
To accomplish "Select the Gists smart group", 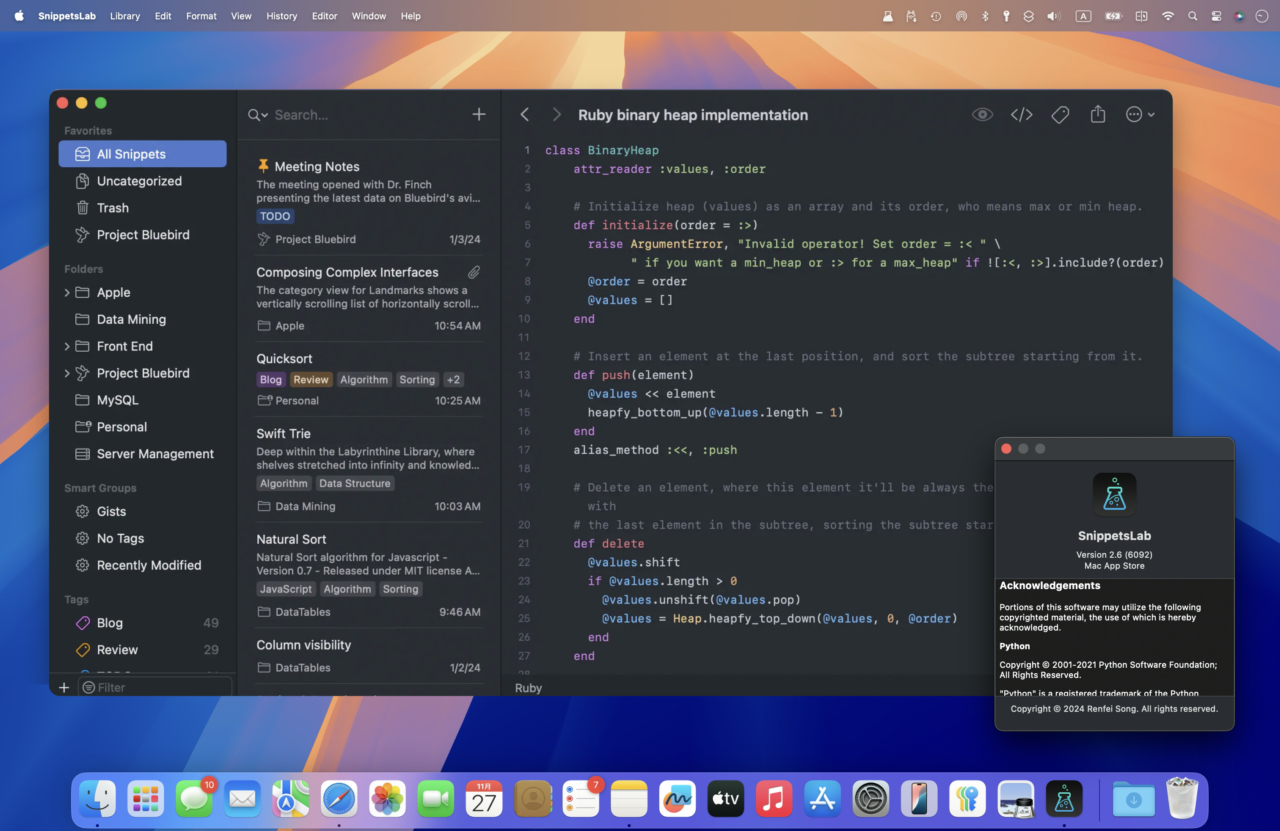I will click(x=142, y=511).
